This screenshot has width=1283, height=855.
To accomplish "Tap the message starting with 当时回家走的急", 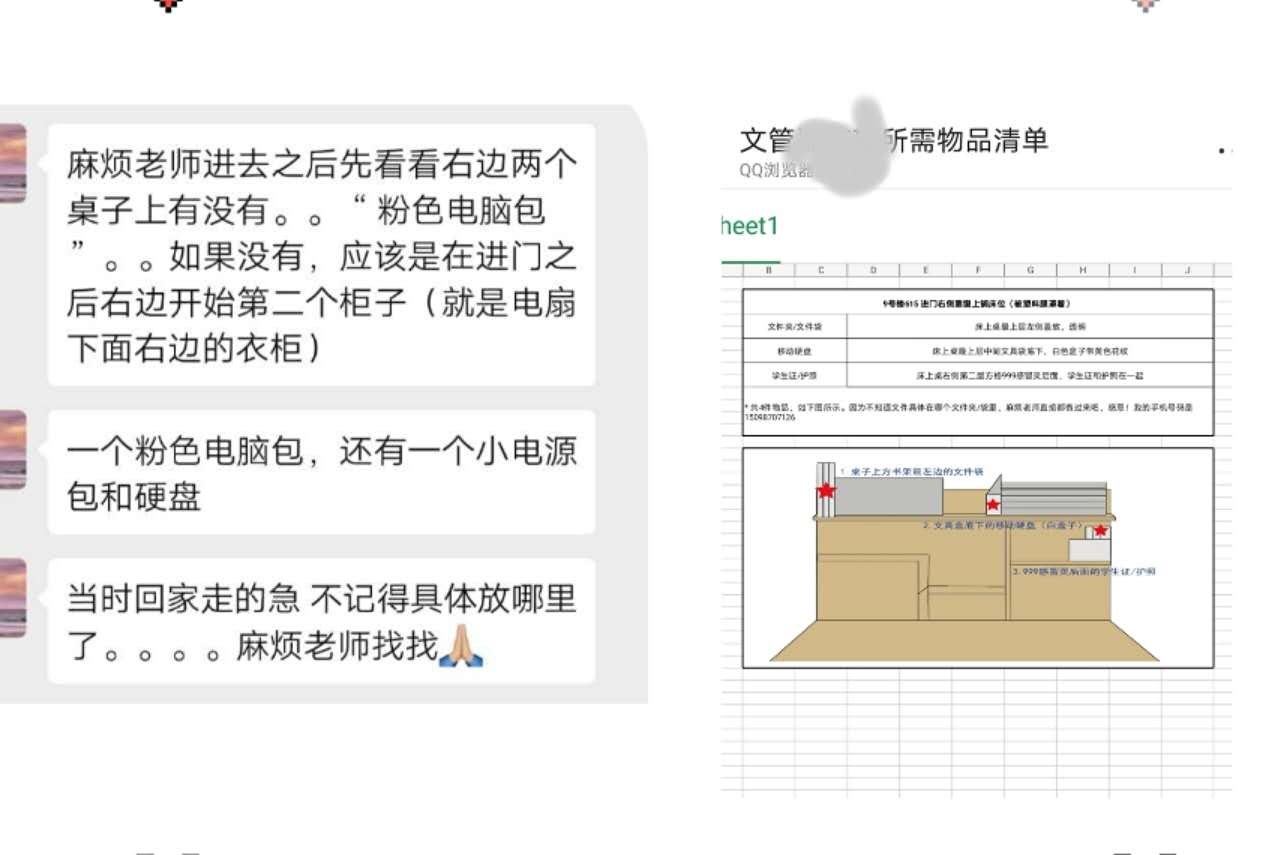I will click(321, 621).
